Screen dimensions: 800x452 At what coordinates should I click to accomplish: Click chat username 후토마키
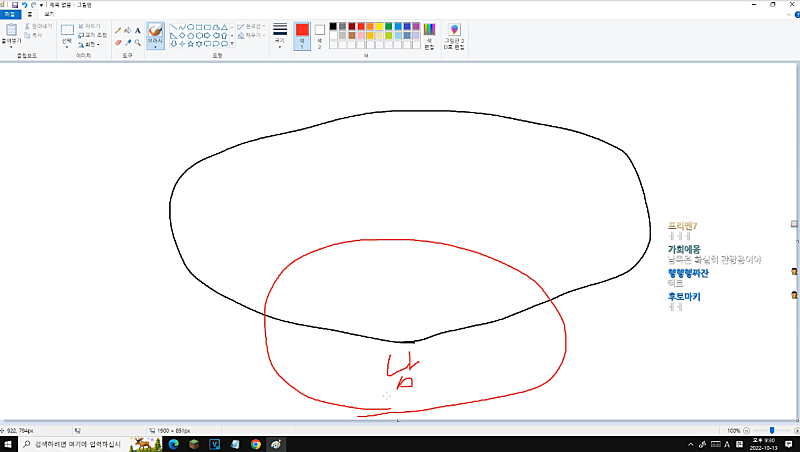pyautogui.click(x=684, y=296)
